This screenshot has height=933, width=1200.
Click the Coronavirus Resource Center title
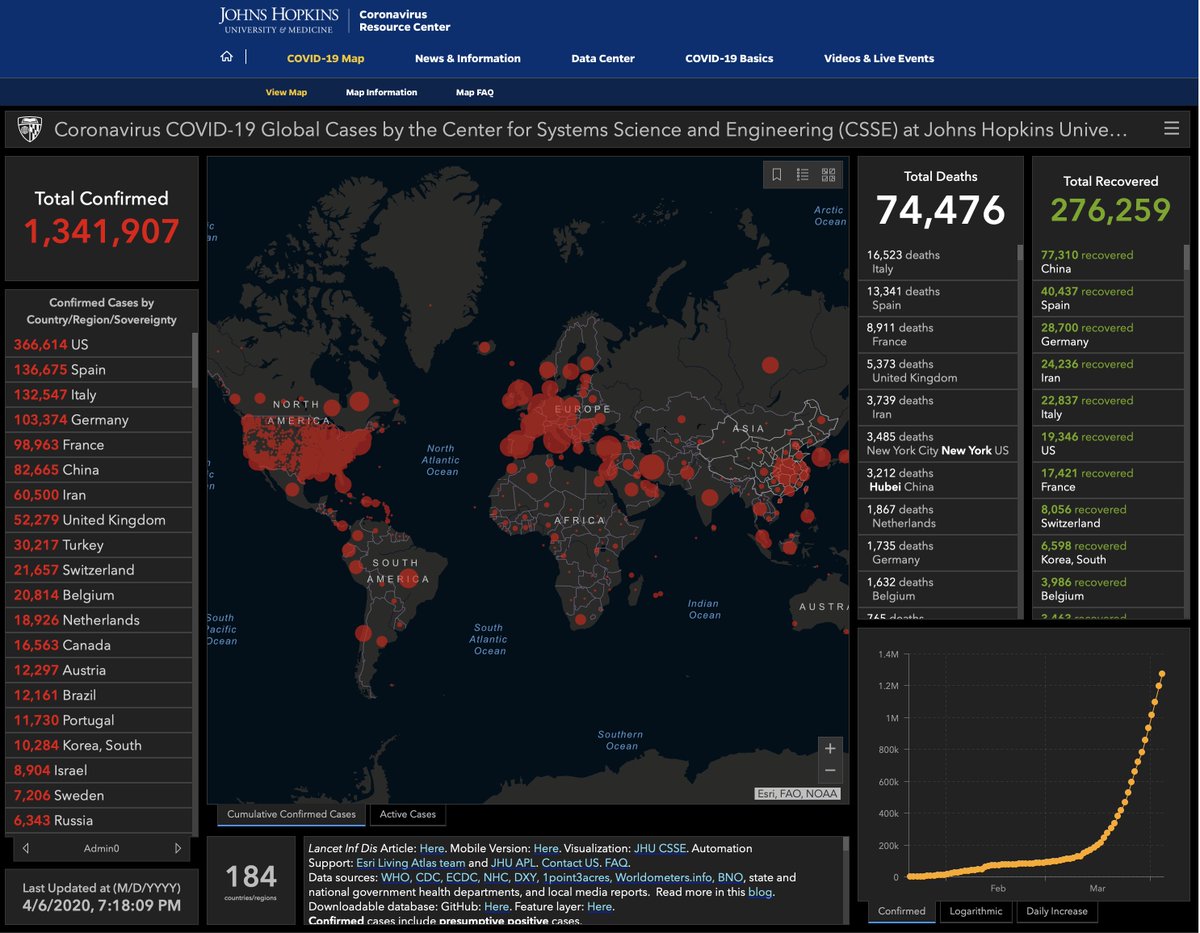[404, 21]
